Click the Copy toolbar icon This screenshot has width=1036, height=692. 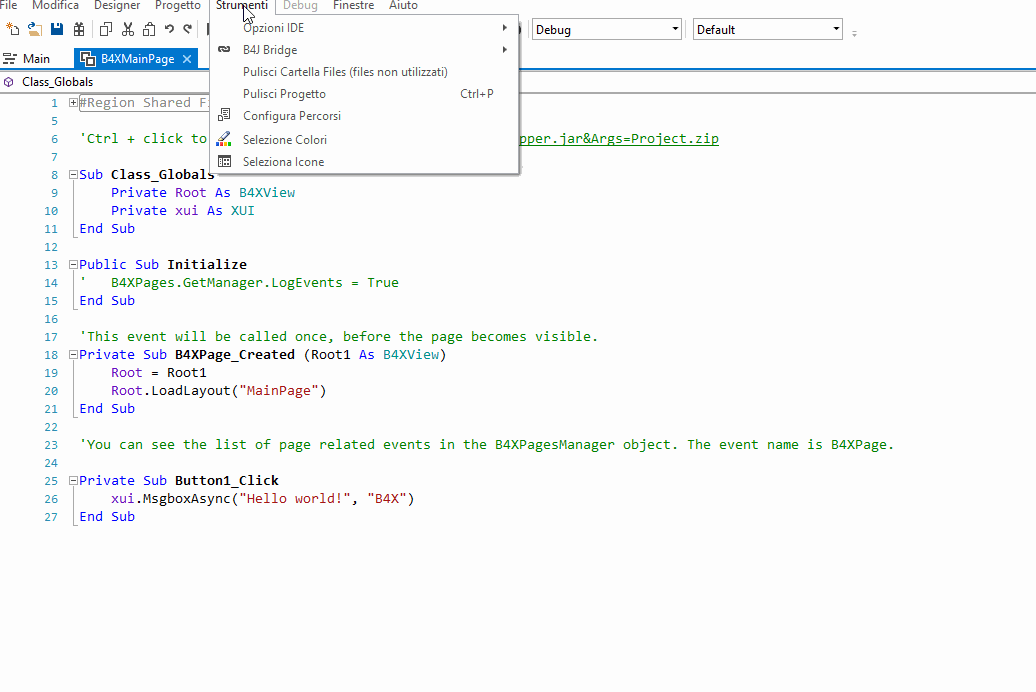coord(106,29)
